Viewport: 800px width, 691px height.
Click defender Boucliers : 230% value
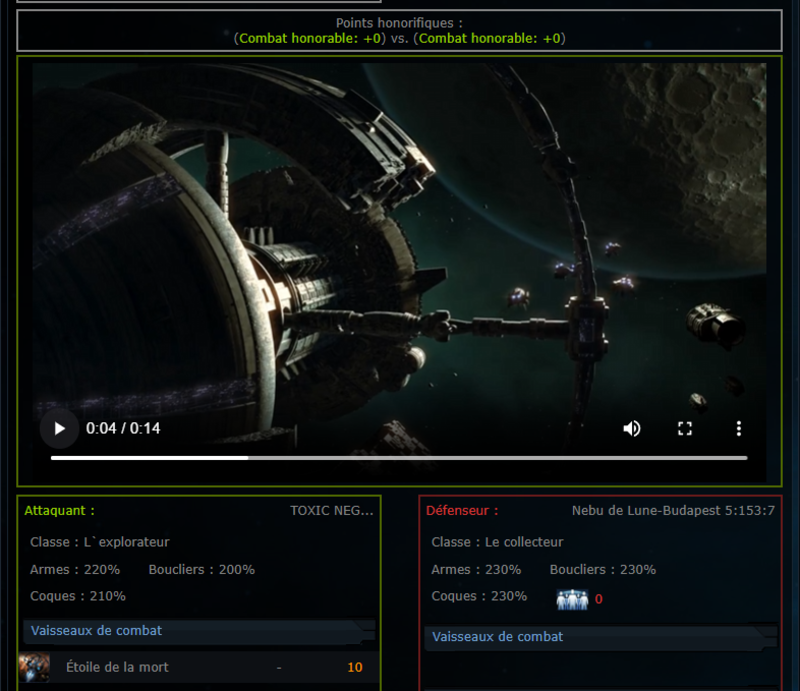603,570
